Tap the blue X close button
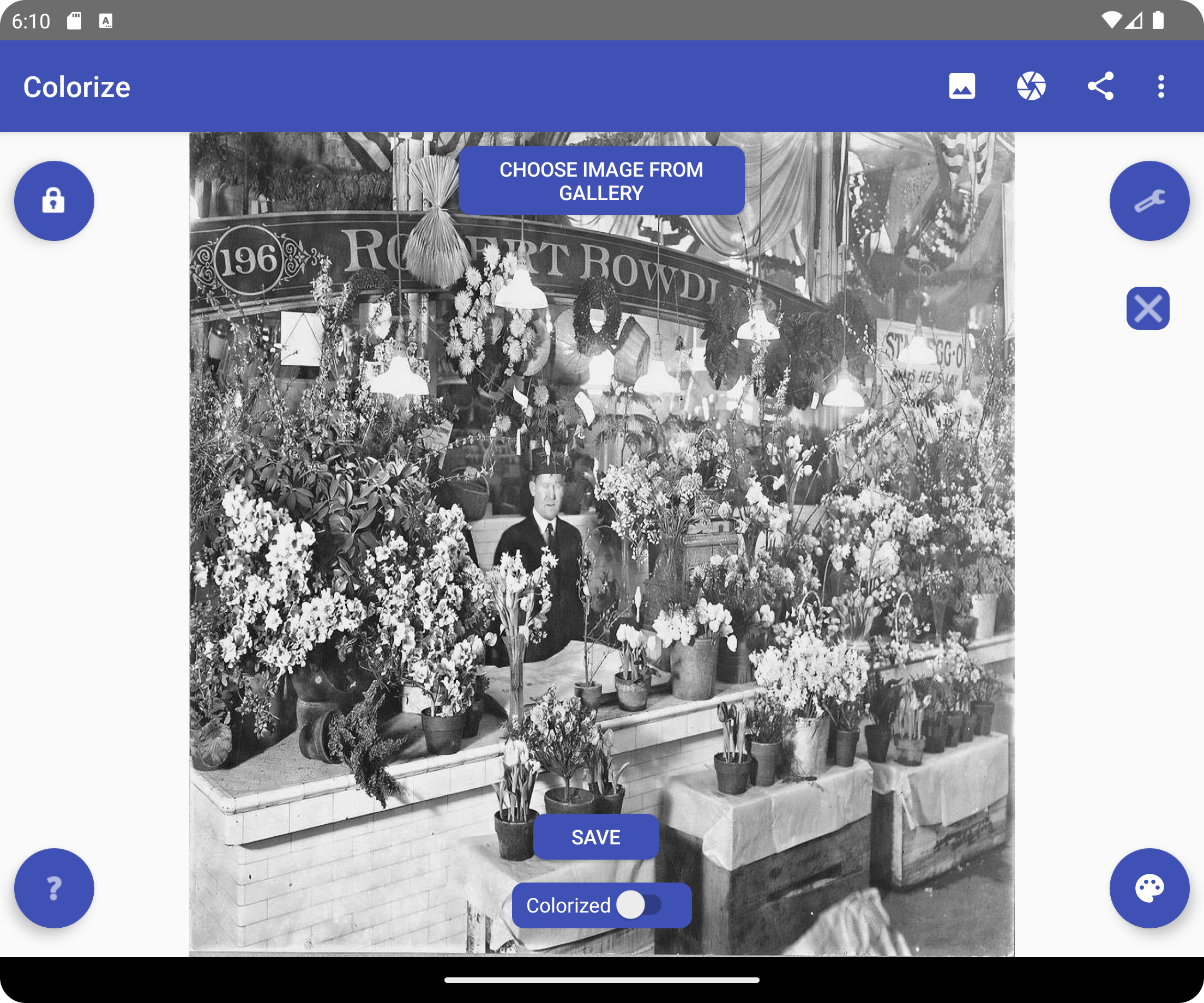 [1147, 309]
